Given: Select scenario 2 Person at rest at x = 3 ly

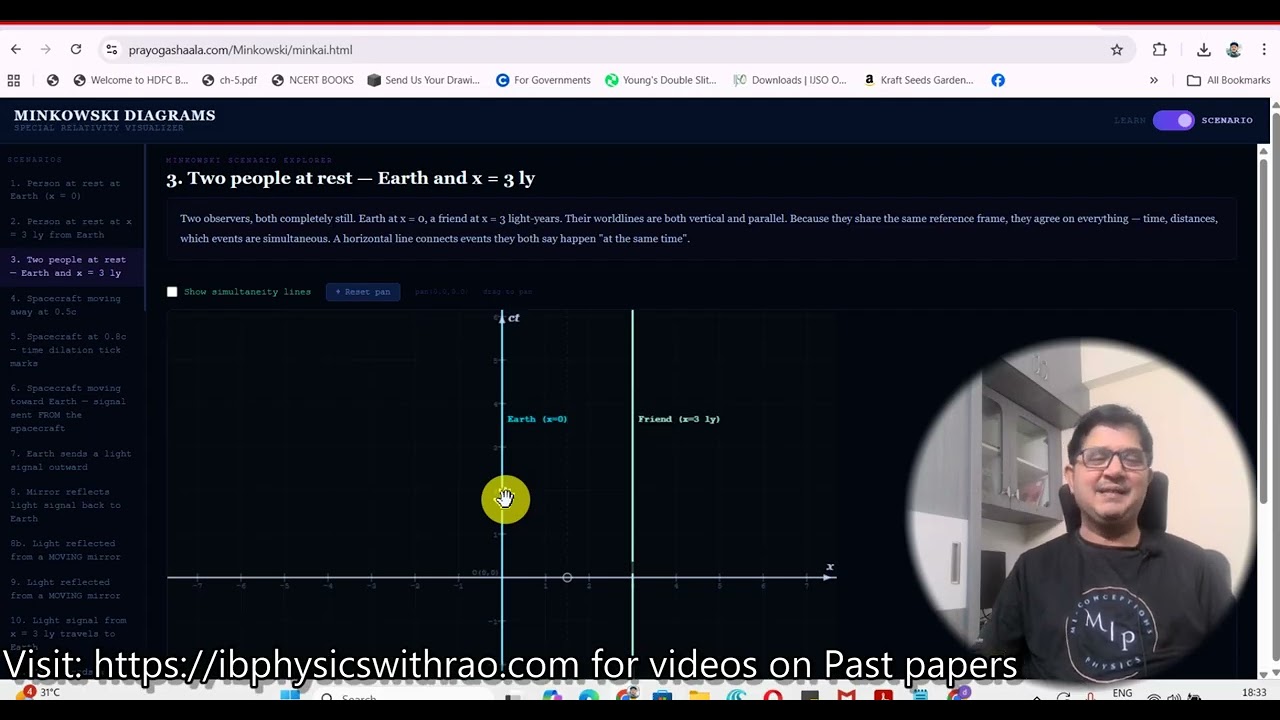Looking at the screenshot, I should pyautogui.click(x=72, y=228).
